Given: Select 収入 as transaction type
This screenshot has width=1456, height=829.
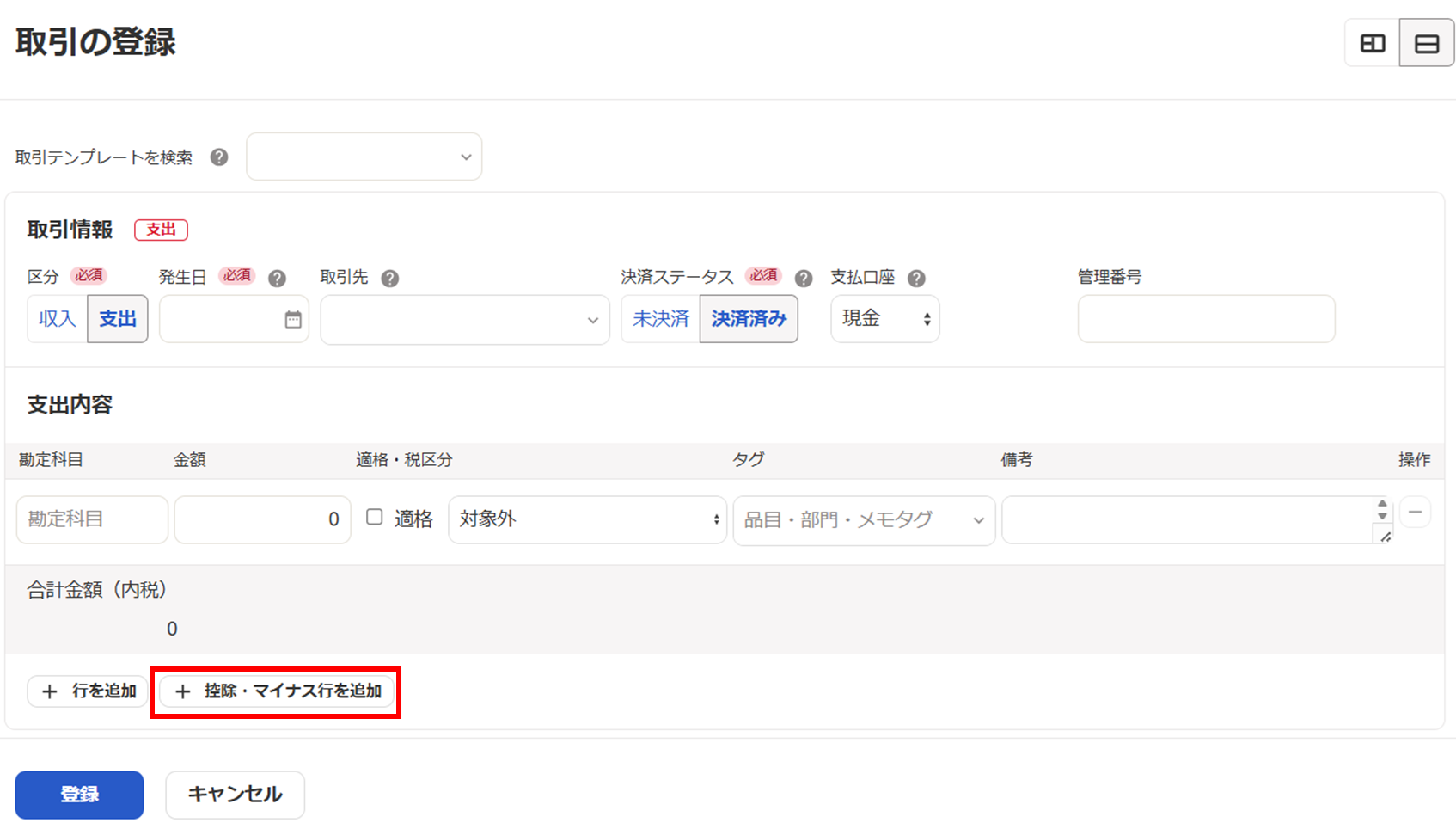Looking at the screenshot, I should pyautogui.click(x=58, y=319).
